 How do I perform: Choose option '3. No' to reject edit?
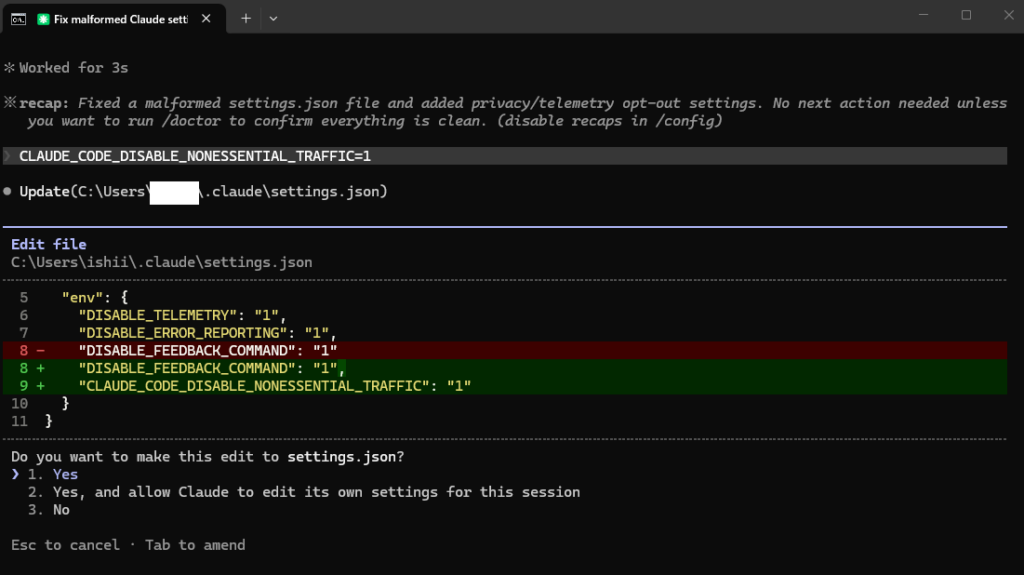48,510
